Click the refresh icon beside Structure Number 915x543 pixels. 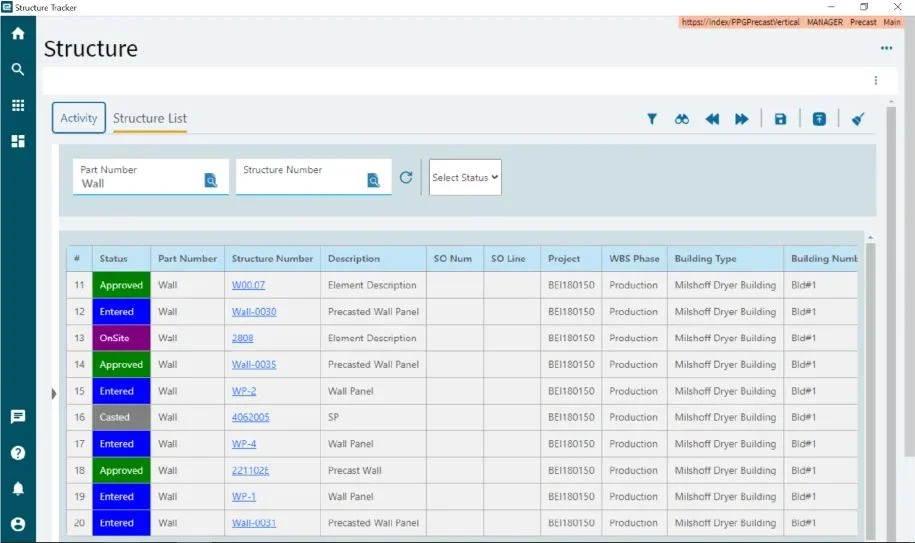(x=406, y=177)
